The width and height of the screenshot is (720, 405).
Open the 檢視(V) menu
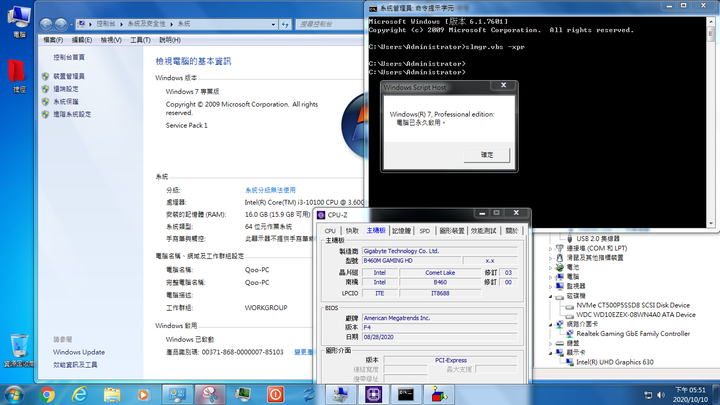111,40
